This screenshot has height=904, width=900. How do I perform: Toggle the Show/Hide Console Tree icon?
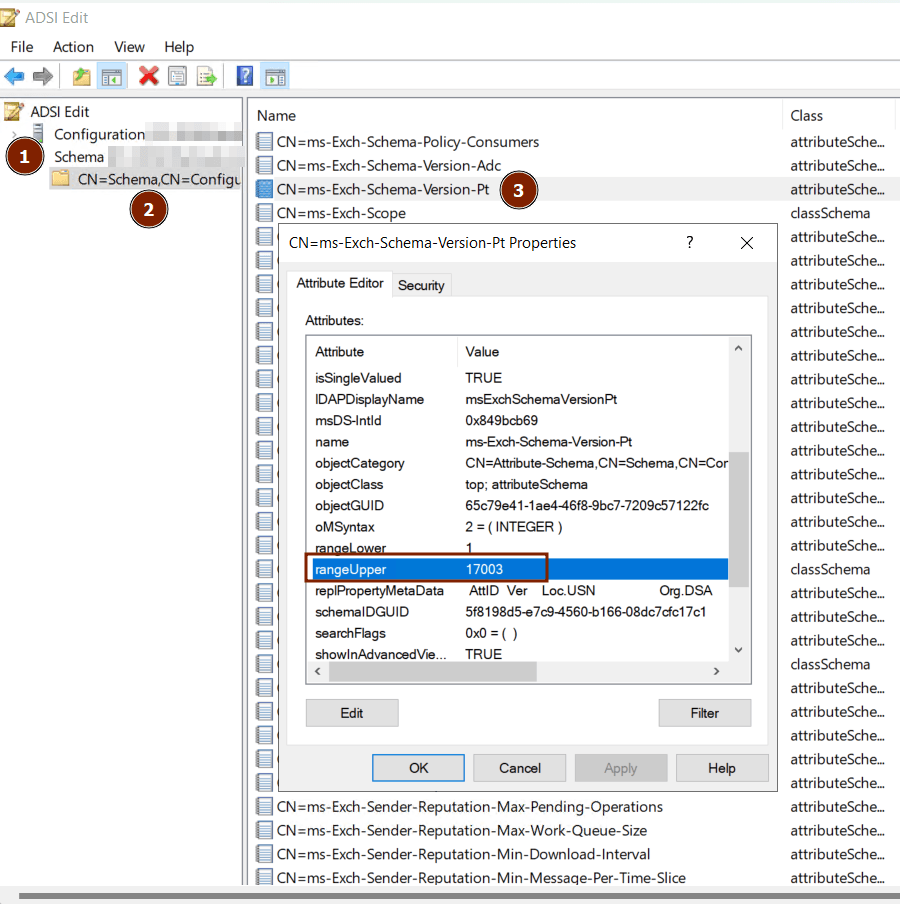click(x=112, y=76)
